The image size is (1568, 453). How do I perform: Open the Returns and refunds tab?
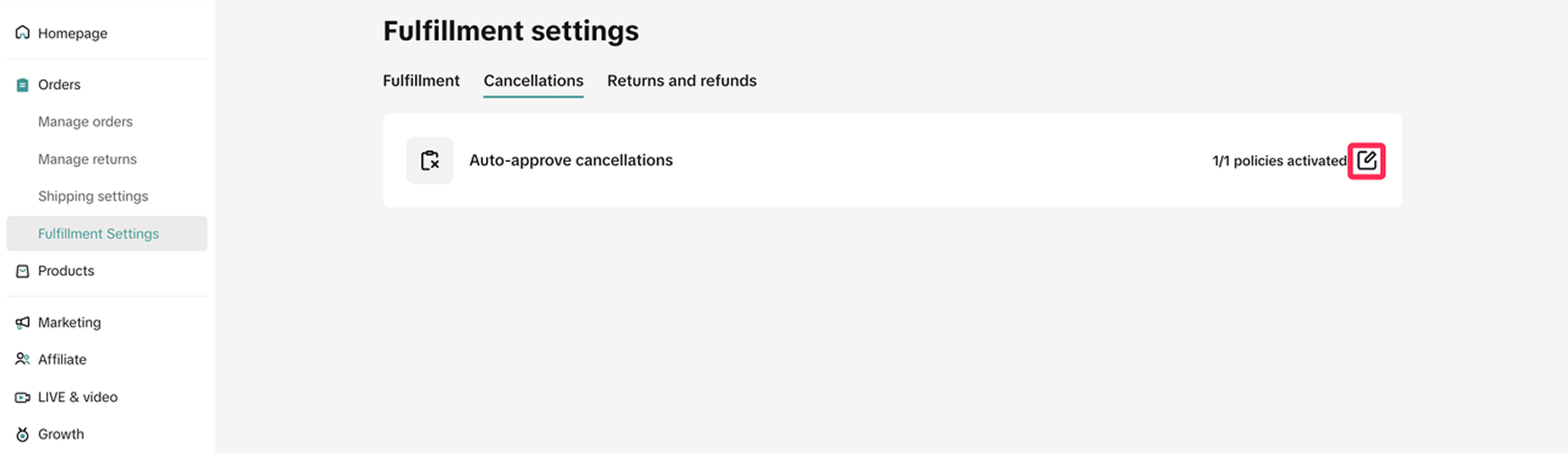point(681,81)
